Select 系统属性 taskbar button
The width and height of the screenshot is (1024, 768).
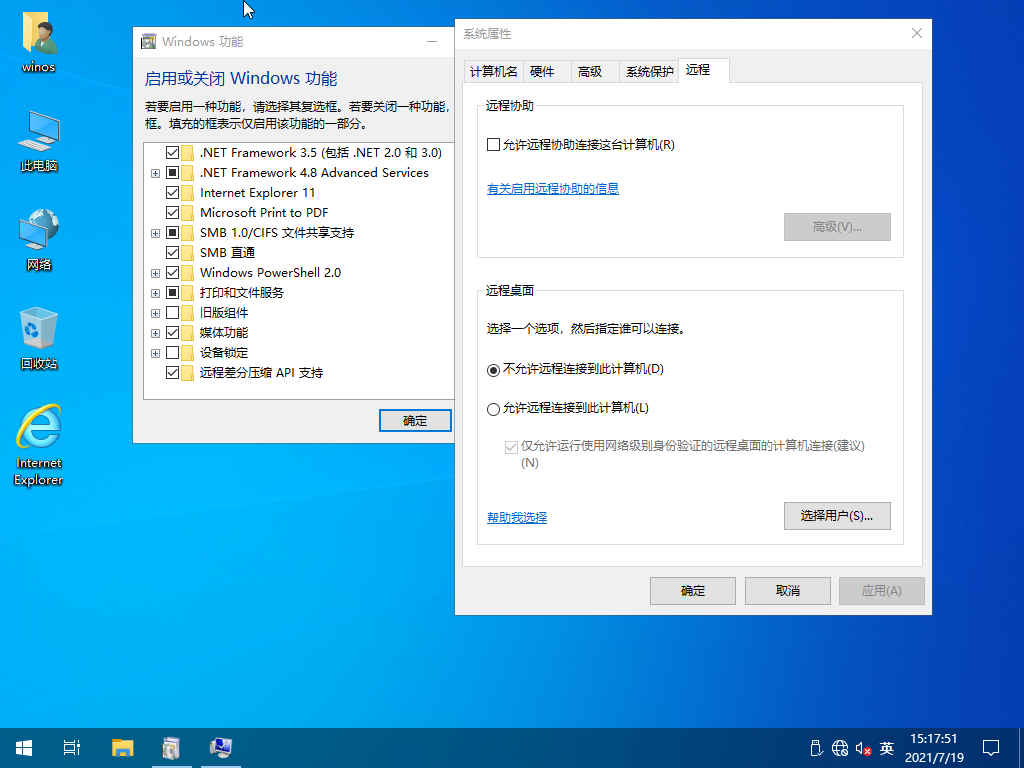221,748
